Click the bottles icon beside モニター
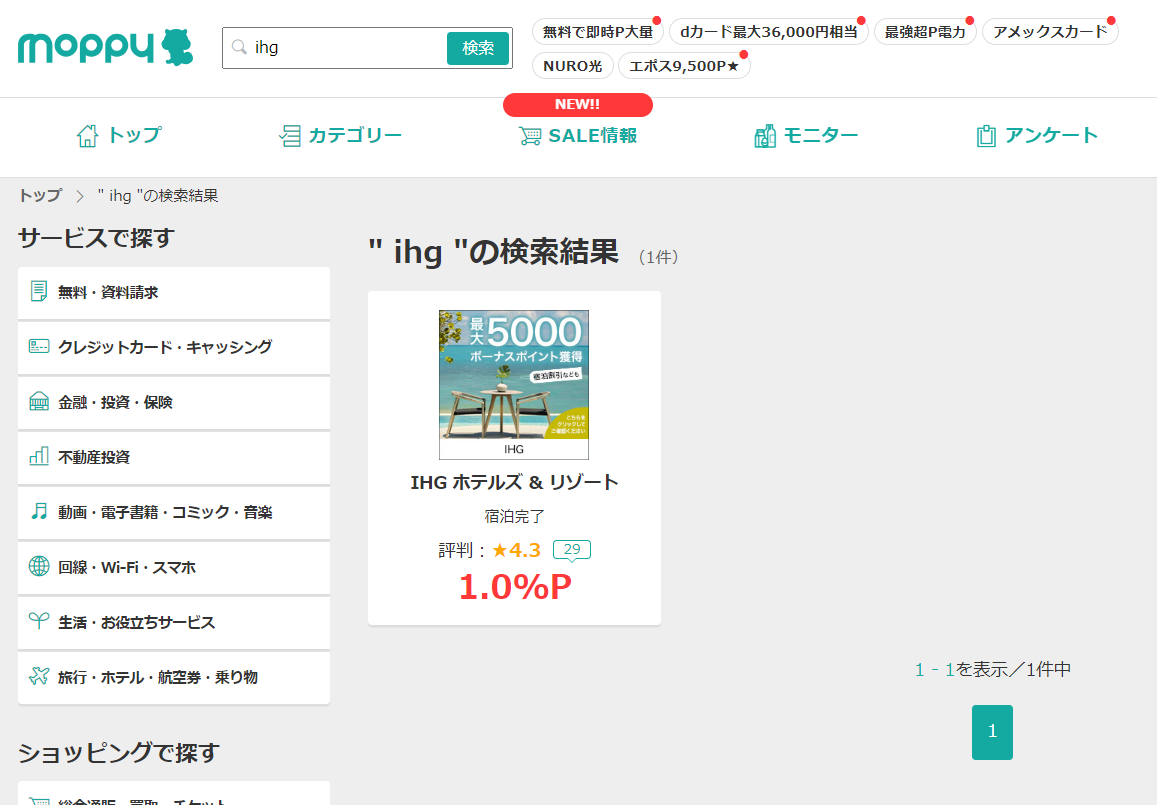The height and width of the screenshot is (805, 1157). coord(765,136)
